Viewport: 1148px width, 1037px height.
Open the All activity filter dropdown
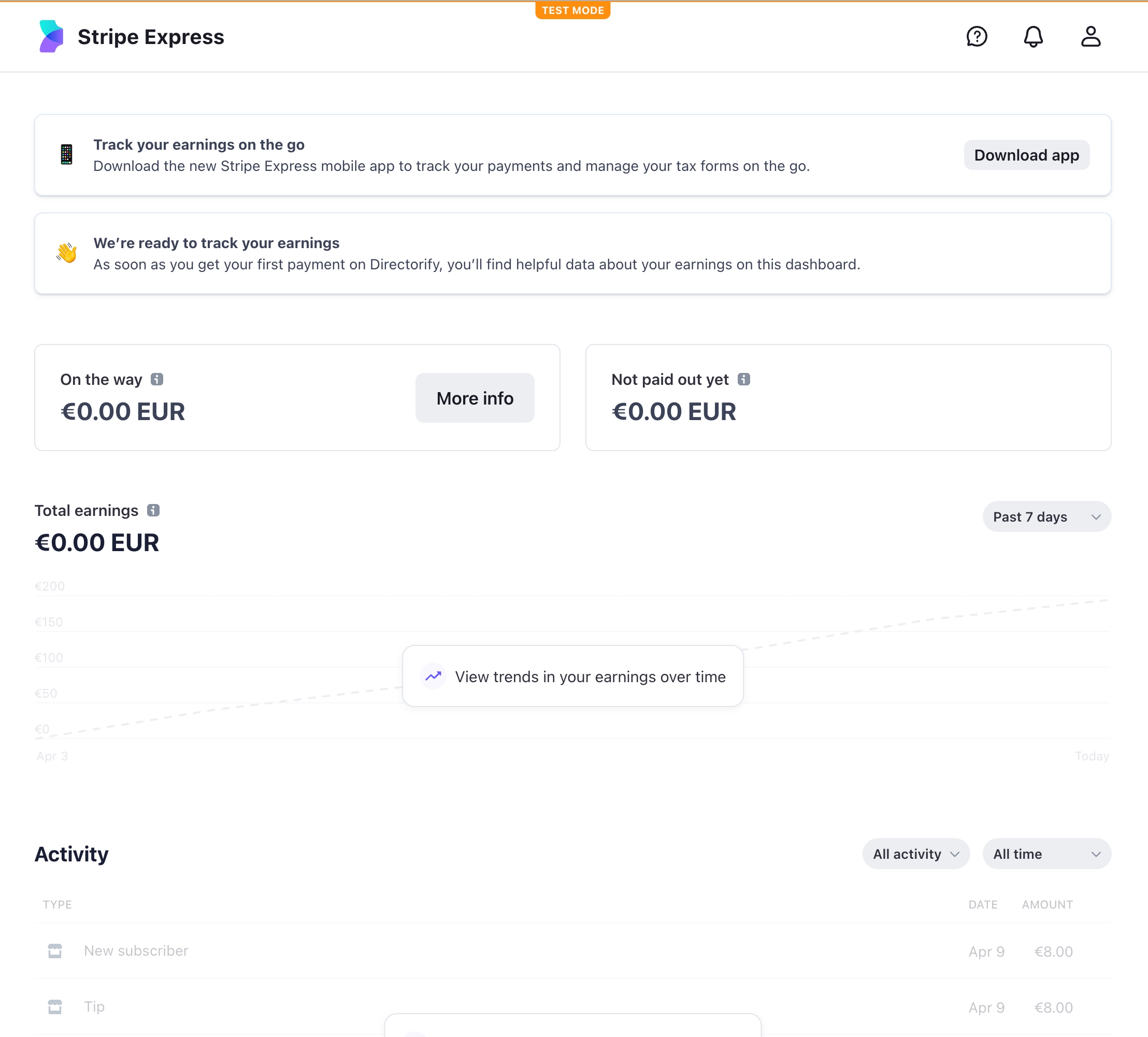(916, 854)
